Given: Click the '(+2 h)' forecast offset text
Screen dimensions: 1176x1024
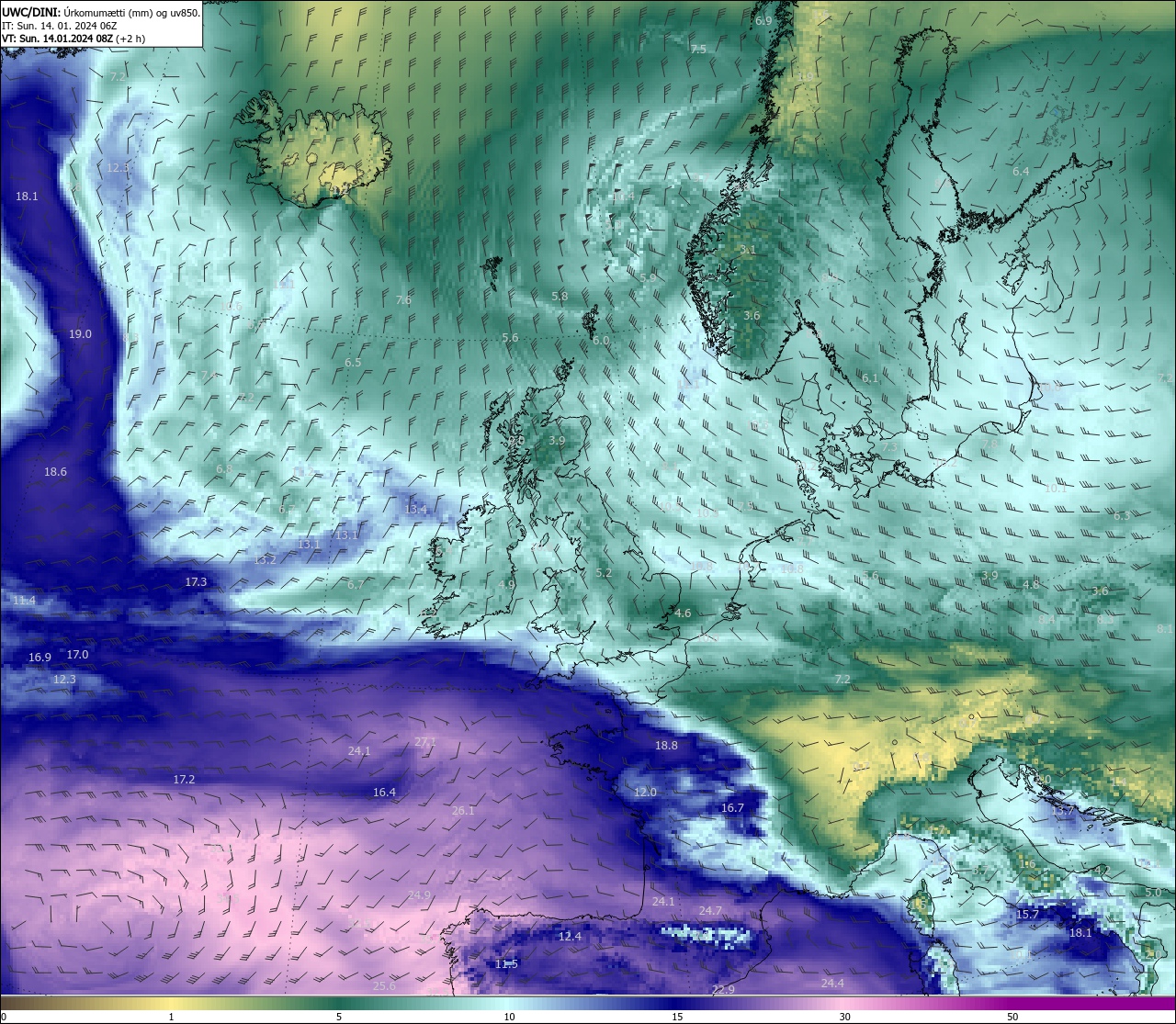Looking at the screenshot, I should pyautogui.click(x=130, y=39).
